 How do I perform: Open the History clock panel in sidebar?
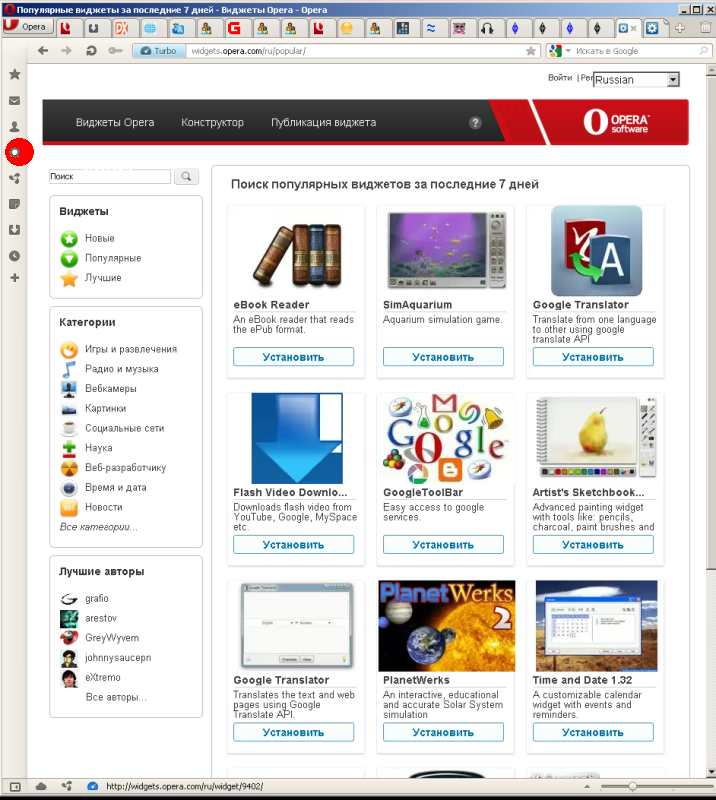point(15,256)
